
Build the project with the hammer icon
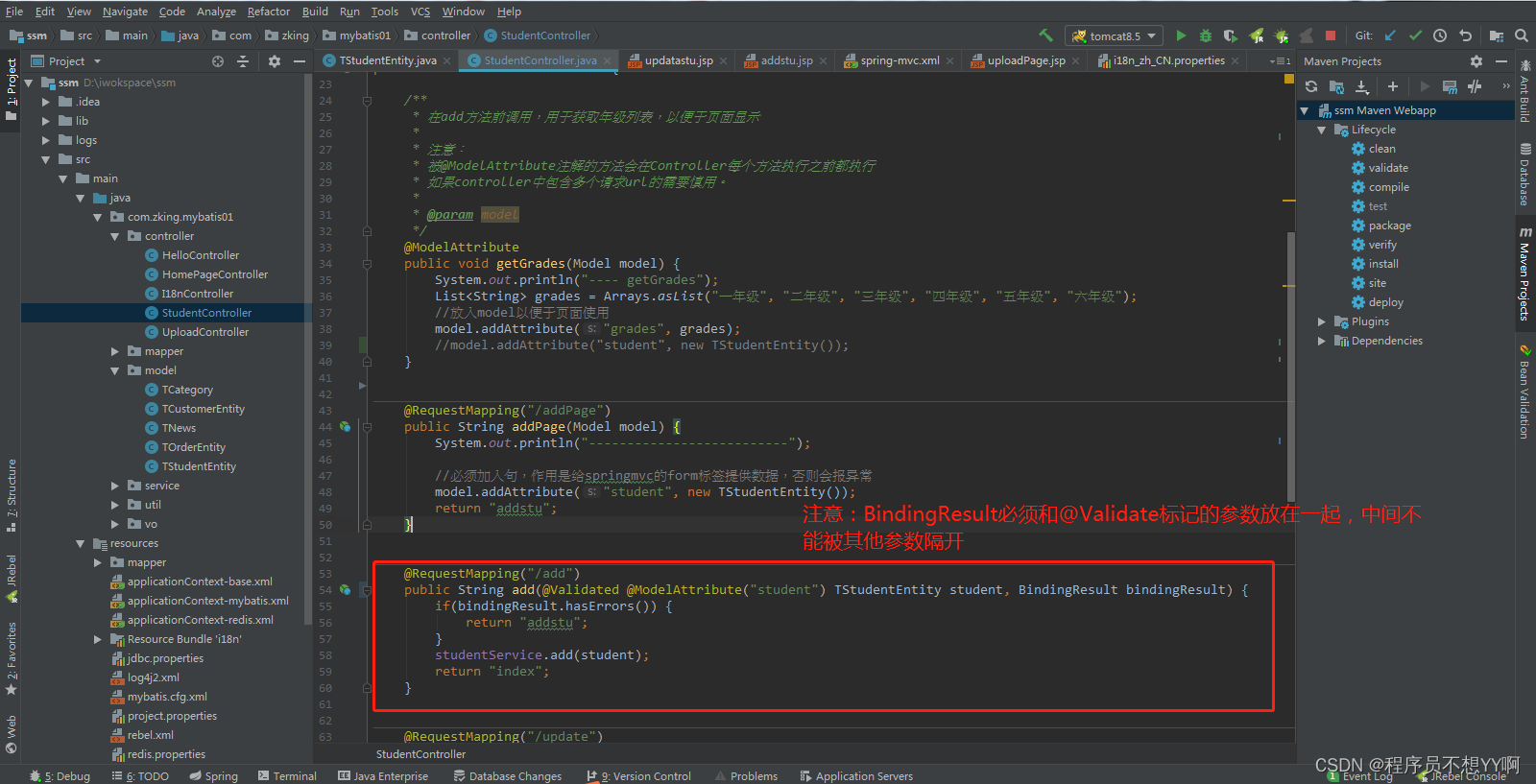[x=1046, y=36]
